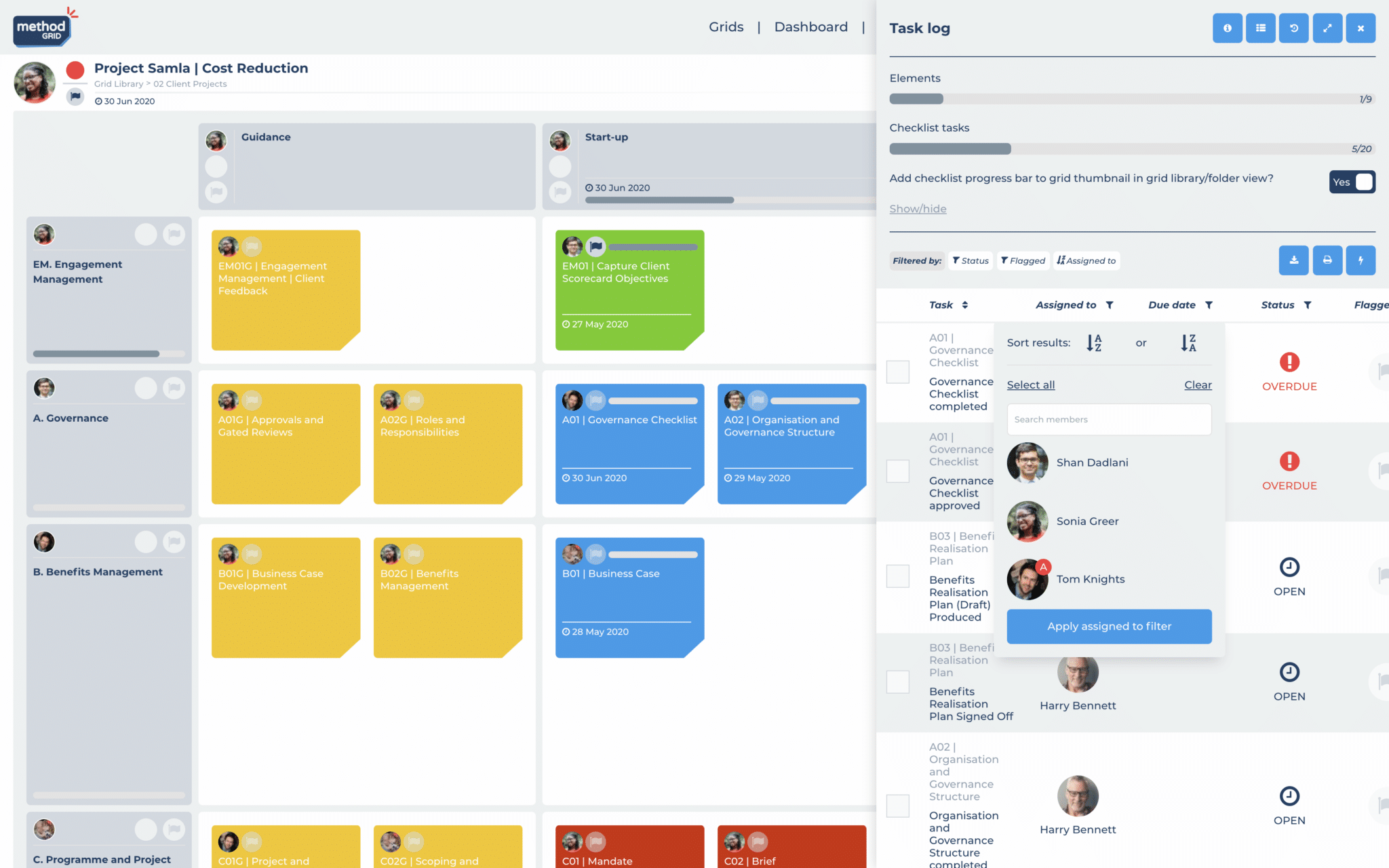Check the Governance Checklist completed task box

pyautogui.click(x=898, y=372)
